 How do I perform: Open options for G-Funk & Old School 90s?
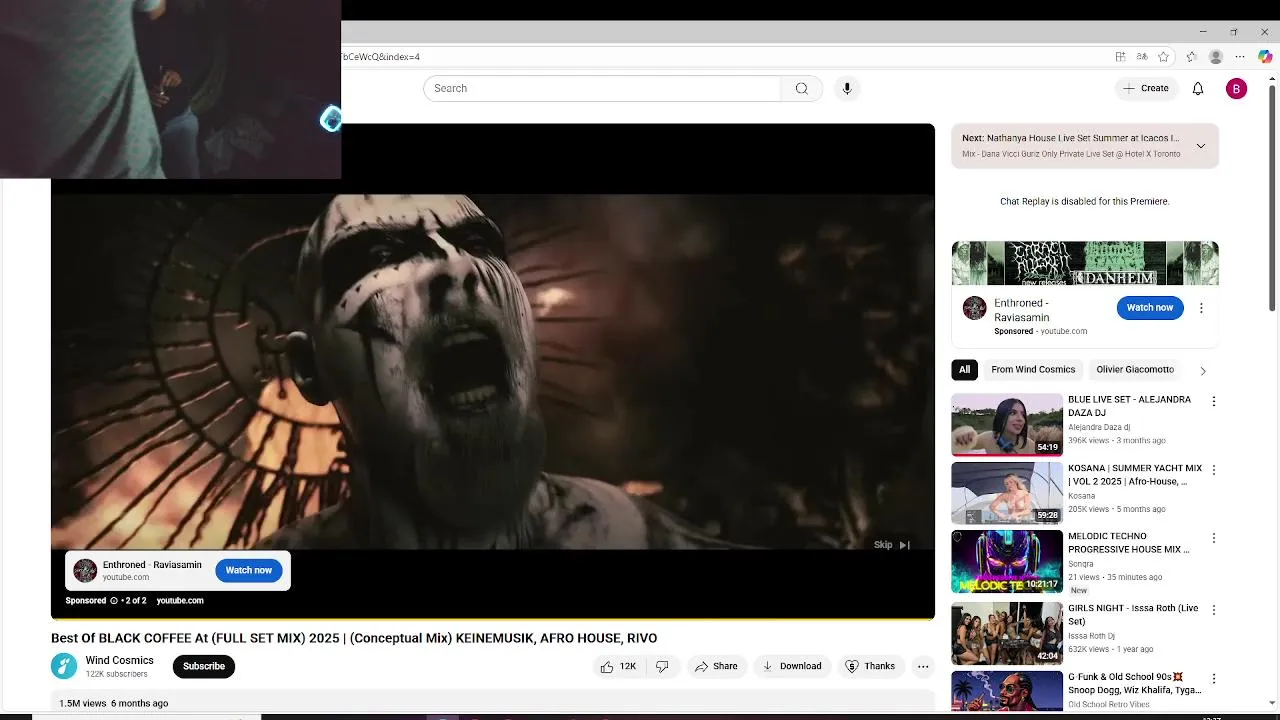pos(1214,679)
